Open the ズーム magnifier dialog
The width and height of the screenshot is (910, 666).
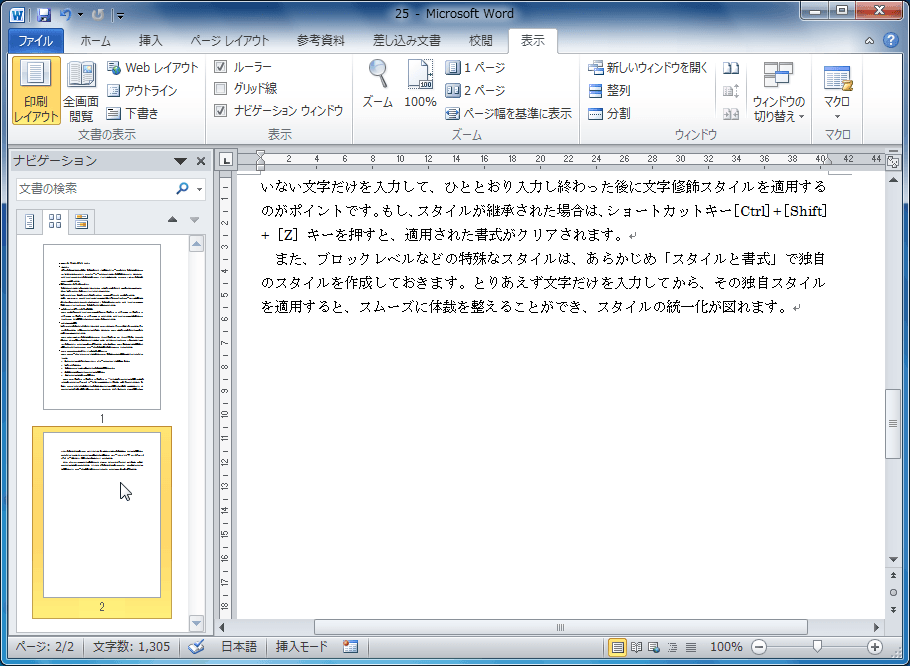click(378, 85)
